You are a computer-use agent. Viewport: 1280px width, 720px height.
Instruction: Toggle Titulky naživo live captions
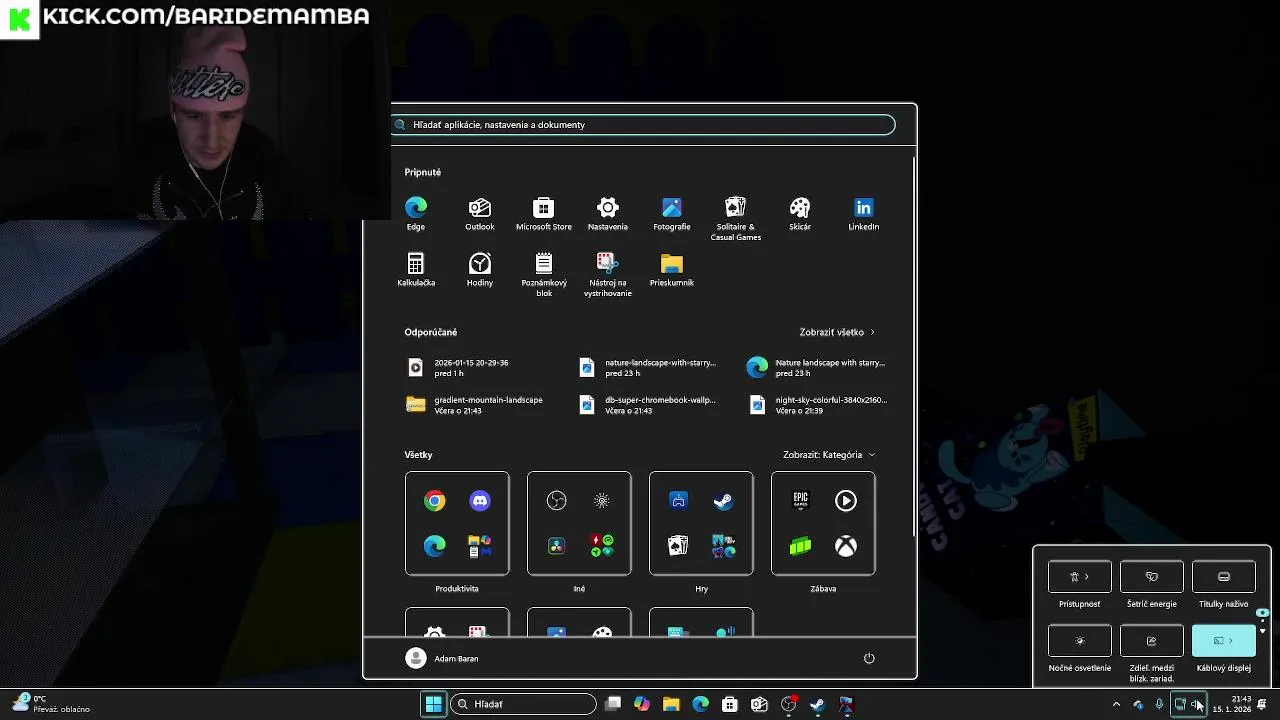coord(1224,577)
